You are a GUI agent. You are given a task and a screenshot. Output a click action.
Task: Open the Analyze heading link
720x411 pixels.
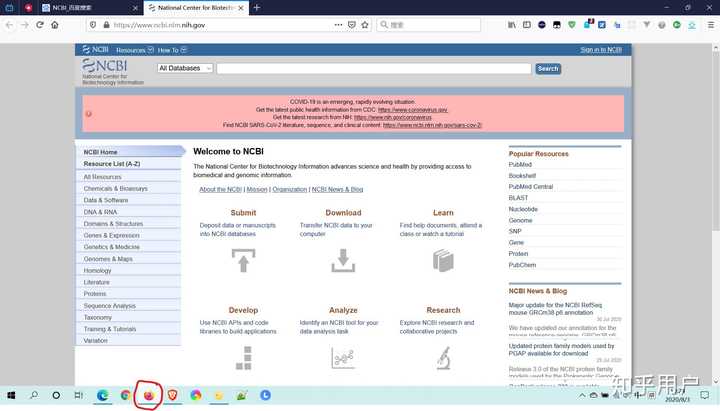pyautogui.click(x=343, y=310)
